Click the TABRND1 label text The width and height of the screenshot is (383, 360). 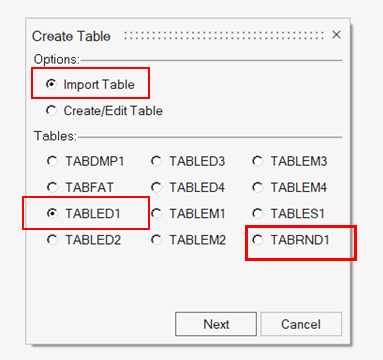(300, 240)
